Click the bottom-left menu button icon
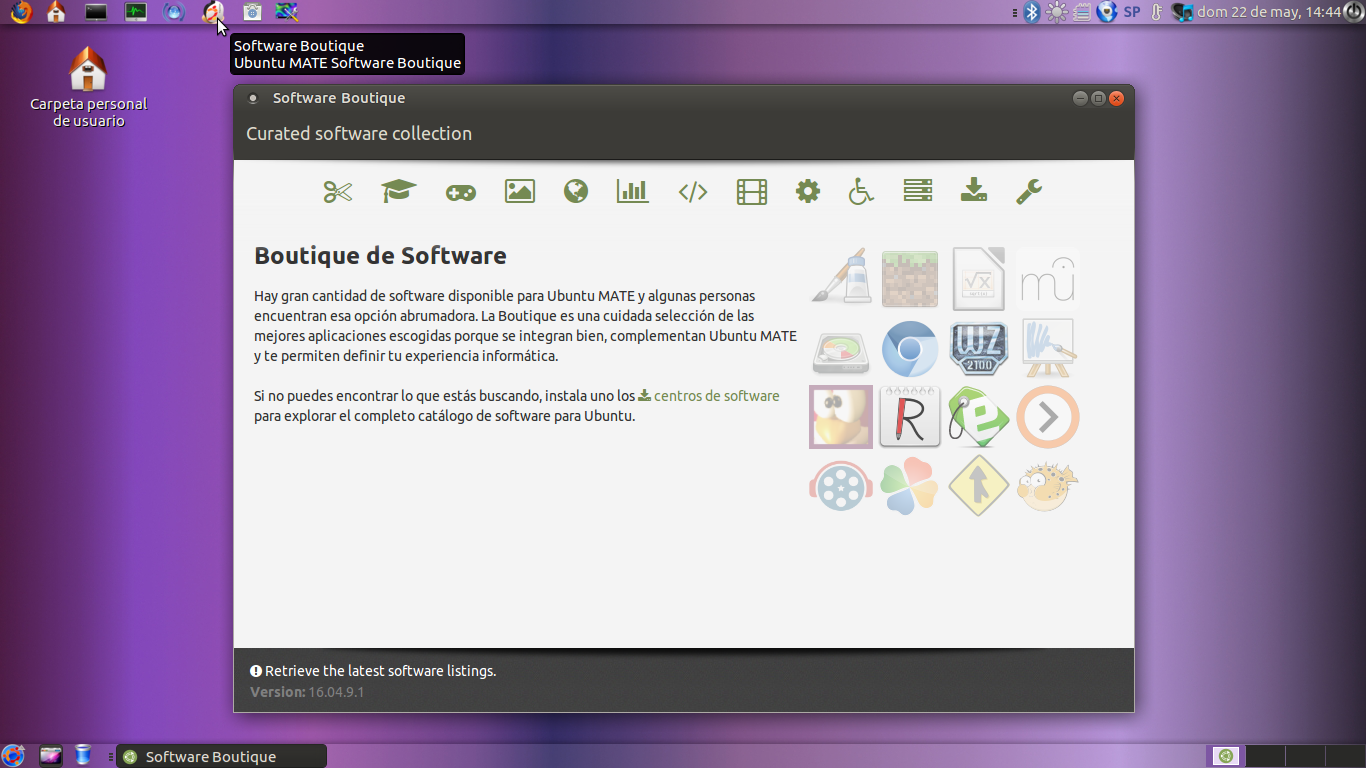Image resolution: width=1366 pixels, height=768 pixels. pos(13,756)
